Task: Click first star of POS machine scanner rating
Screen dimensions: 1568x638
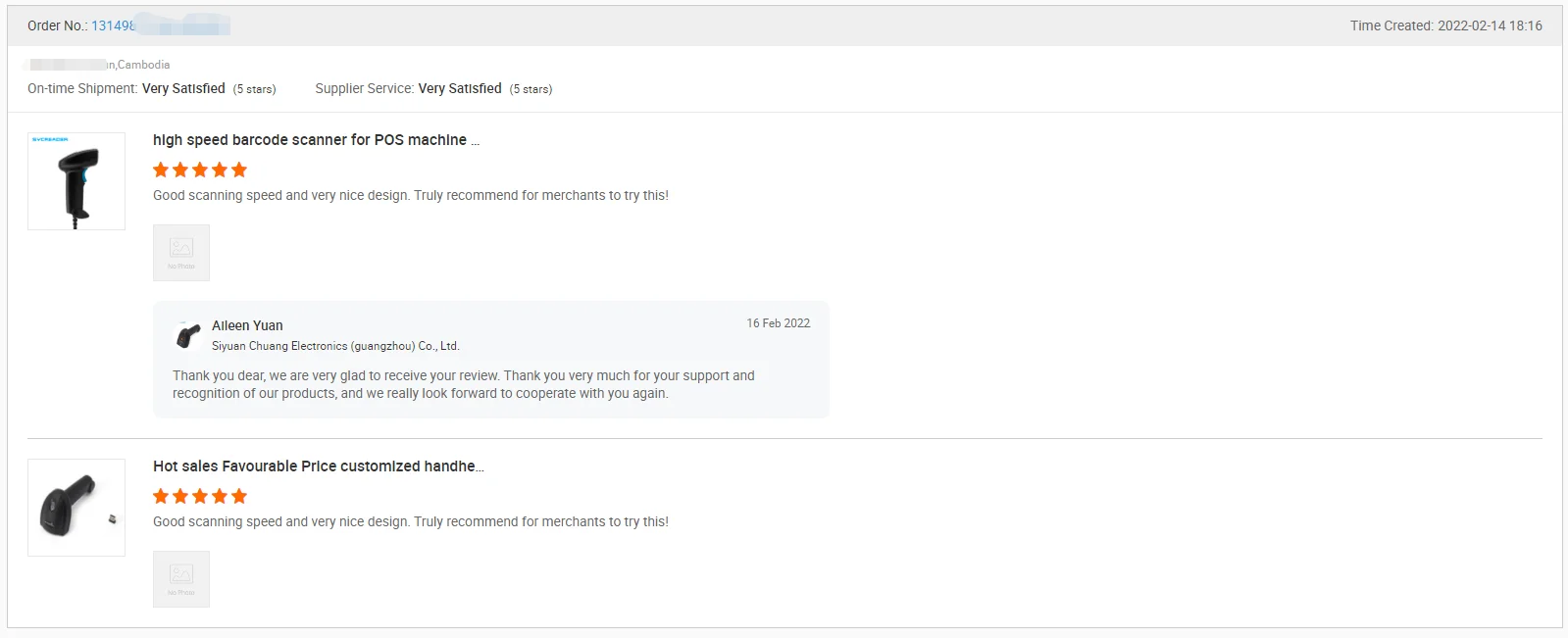Action: coord(161,170)
